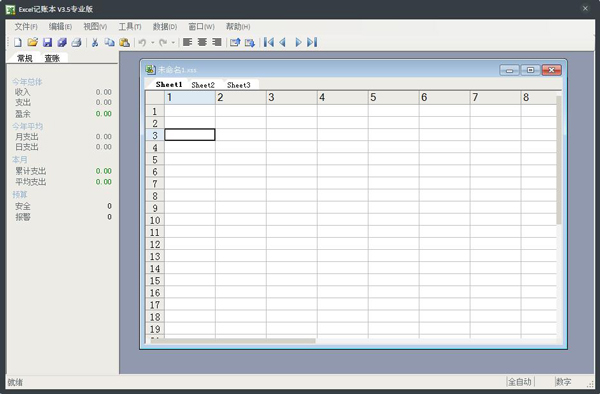Expand the Redo history dropdown arrow
The image size is (600, 394).
point(173,42)
